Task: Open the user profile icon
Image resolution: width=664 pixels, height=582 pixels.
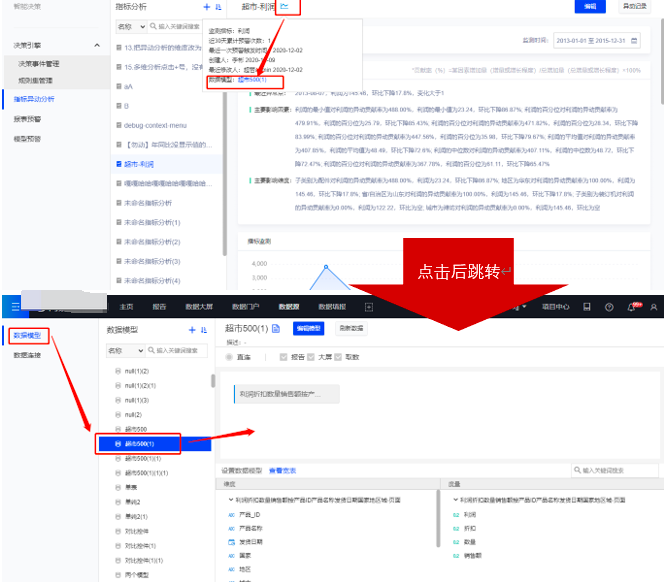Action: [x=653, y=307]
